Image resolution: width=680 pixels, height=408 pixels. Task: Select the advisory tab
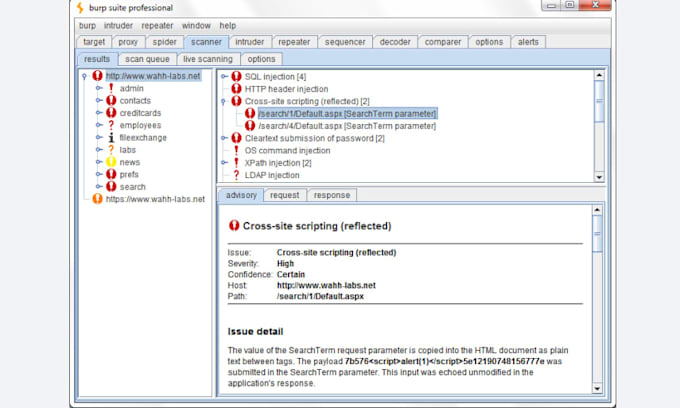click(x=241, y=195)
